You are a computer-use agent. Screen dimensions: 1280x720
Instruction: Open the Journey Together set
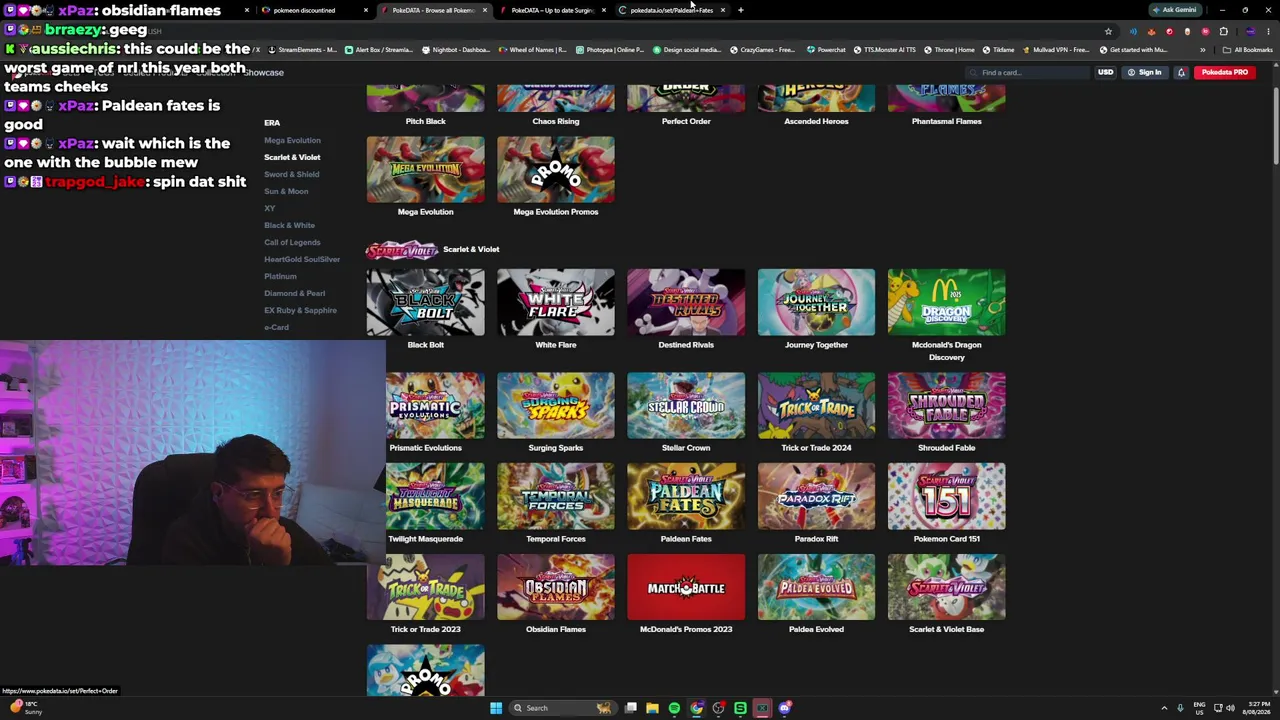point(816,302)
